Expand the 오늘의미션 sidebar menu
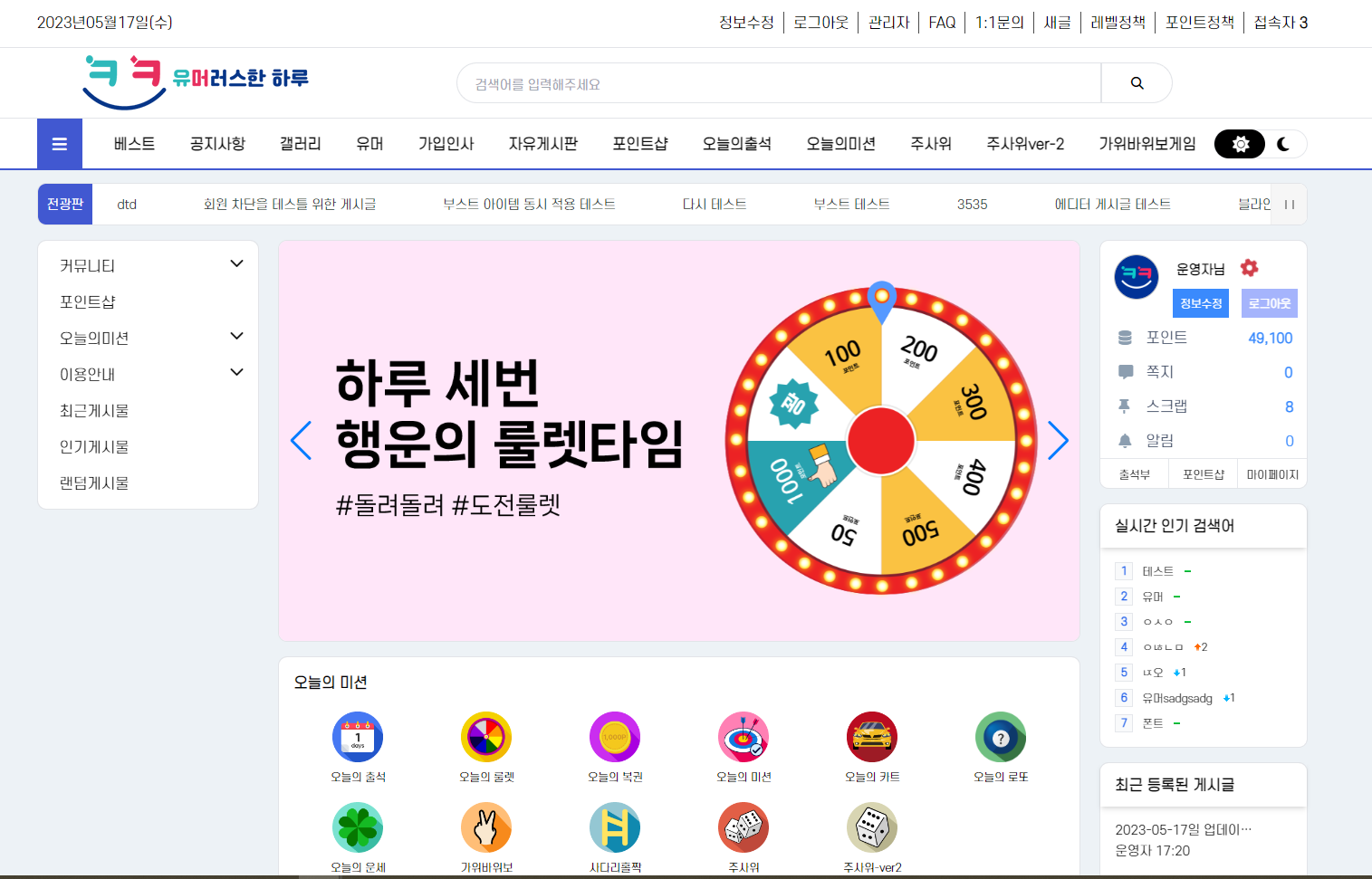Screen dimensions: 1372x879 point(237,337)
